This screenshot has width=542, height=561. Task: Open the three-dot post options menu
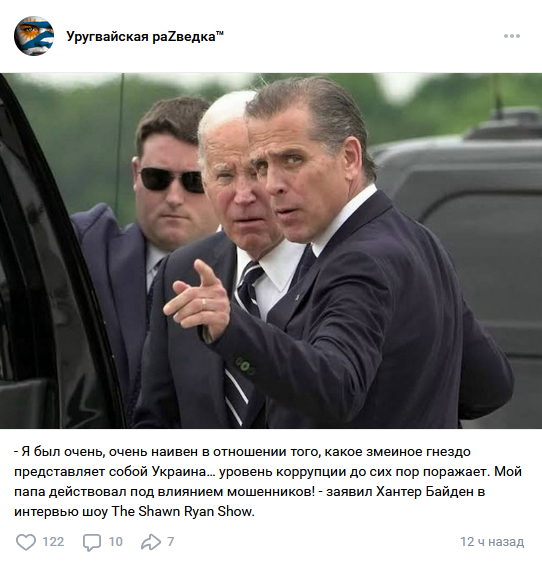pos(512,36)
